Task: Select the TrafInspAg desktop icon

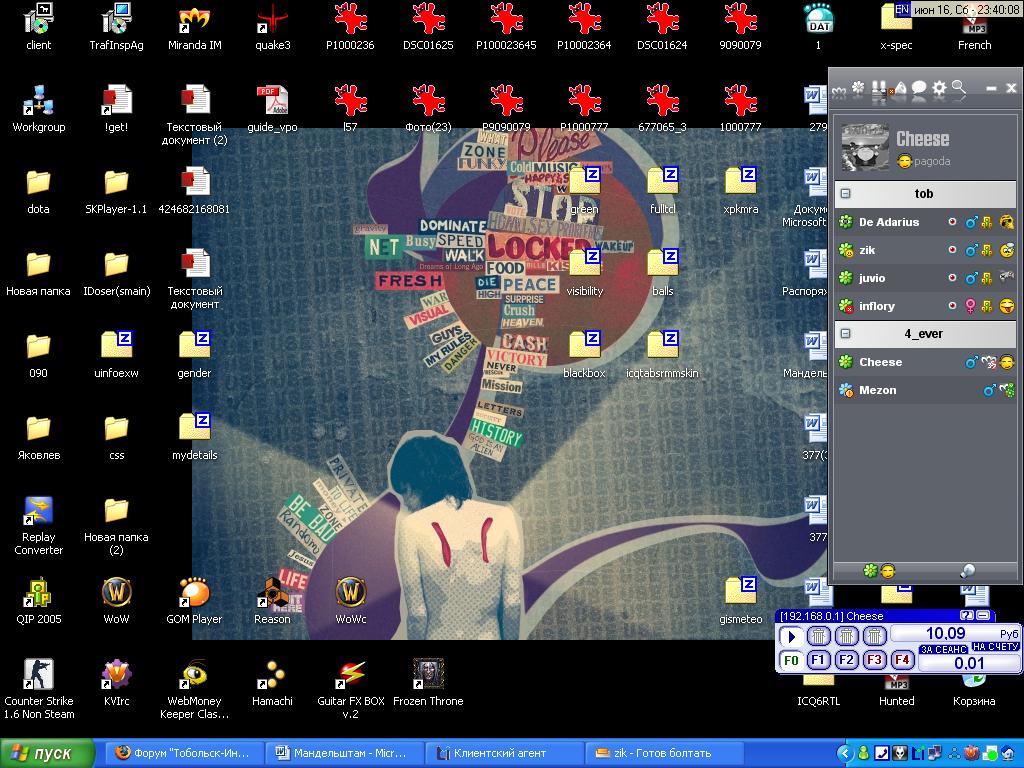Action: 116,27
